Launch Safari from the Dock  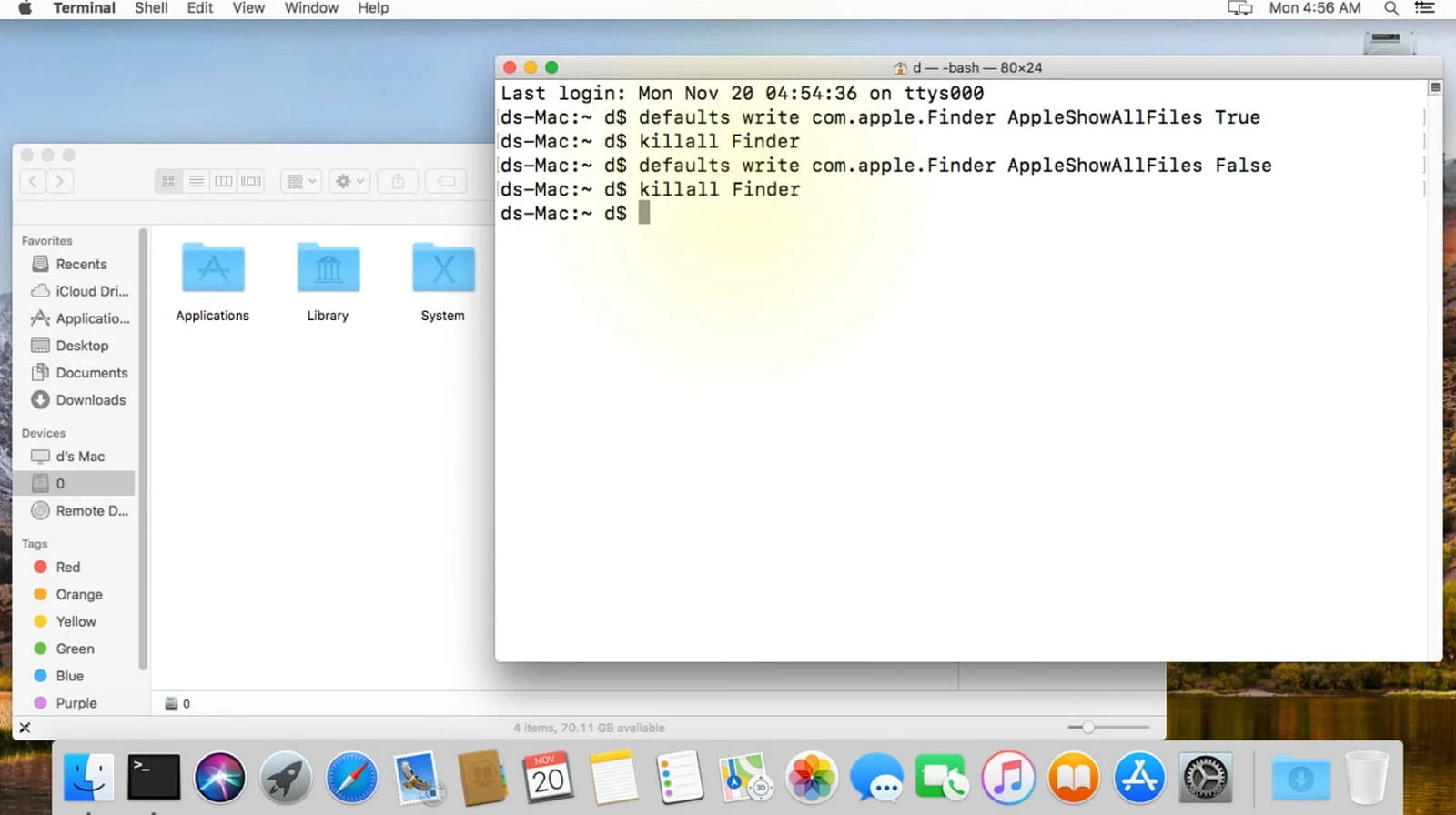click(351, 779)
